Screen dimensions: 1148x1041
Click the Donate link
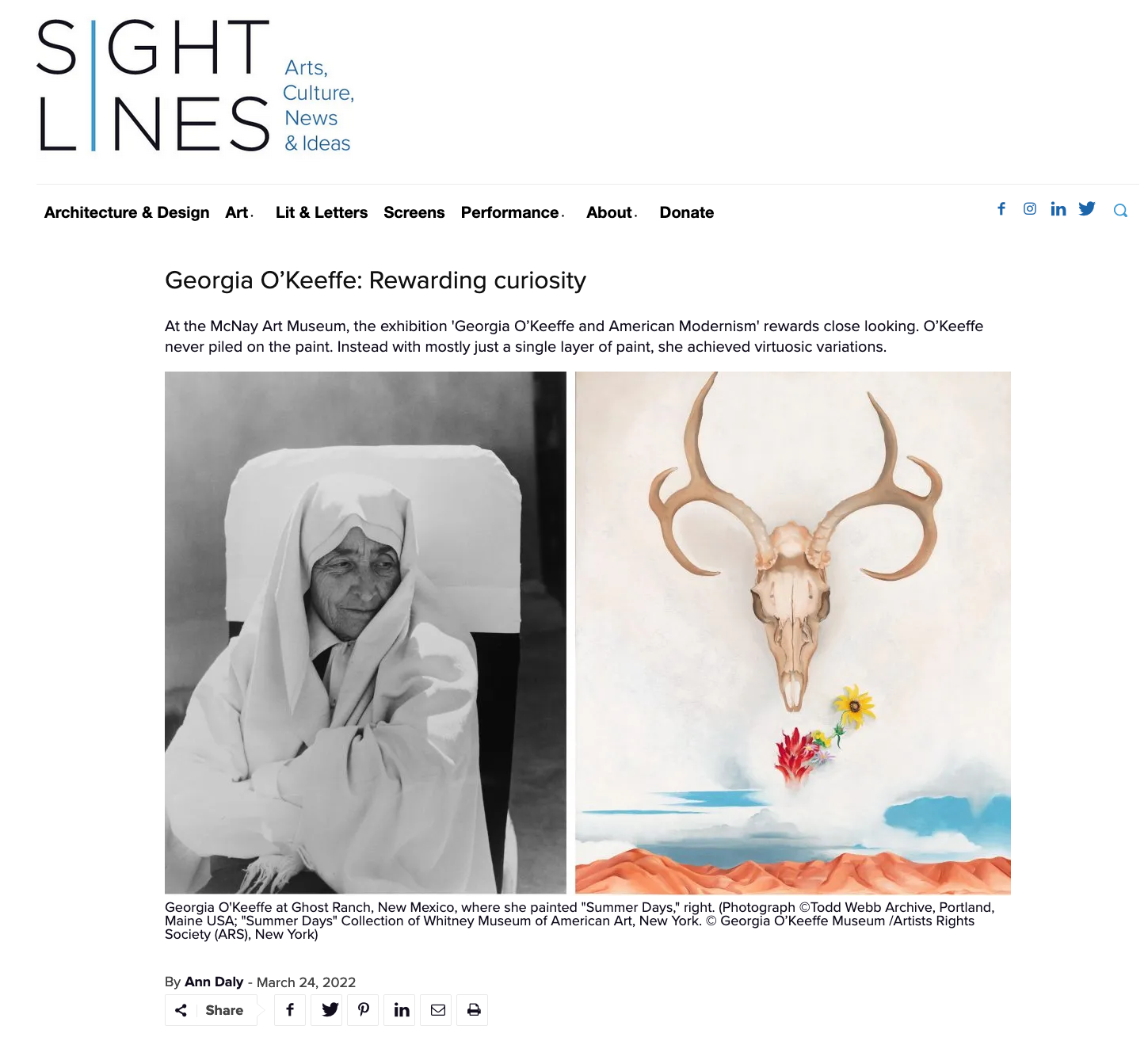click(x=687, y=212)
